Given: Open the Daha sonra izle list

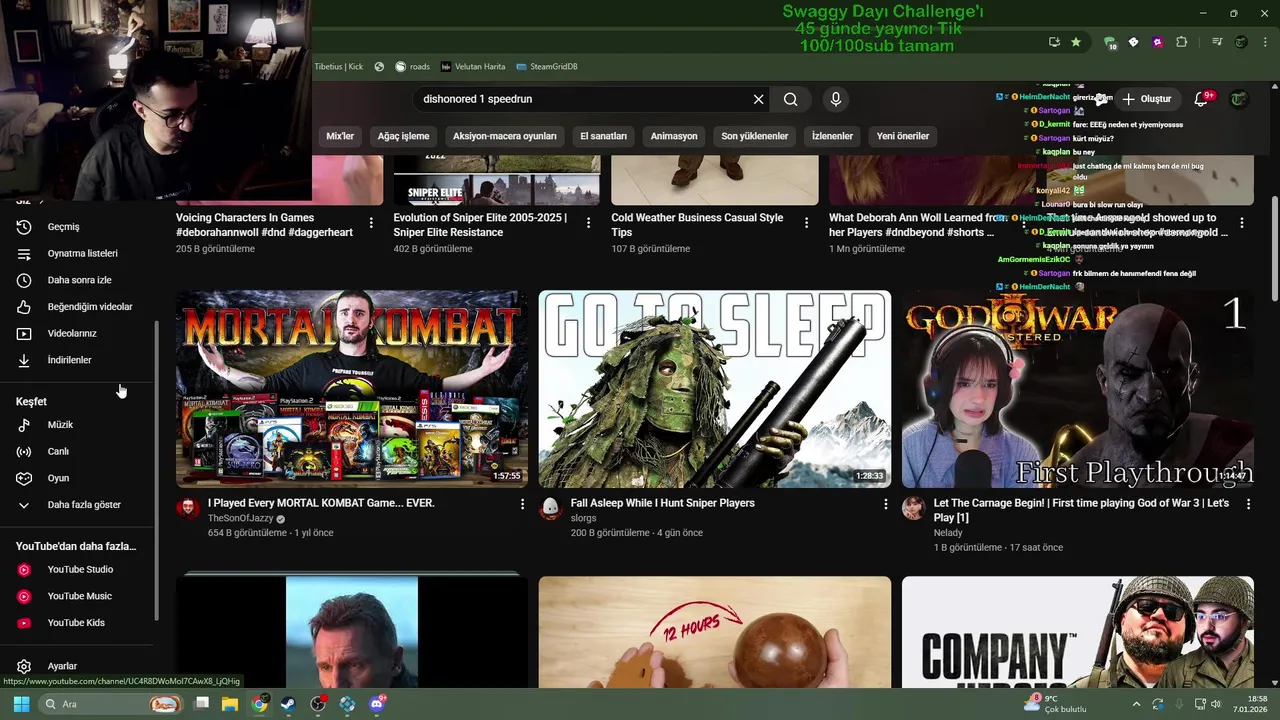Looking at the screenshot, I should coord(78,280).
